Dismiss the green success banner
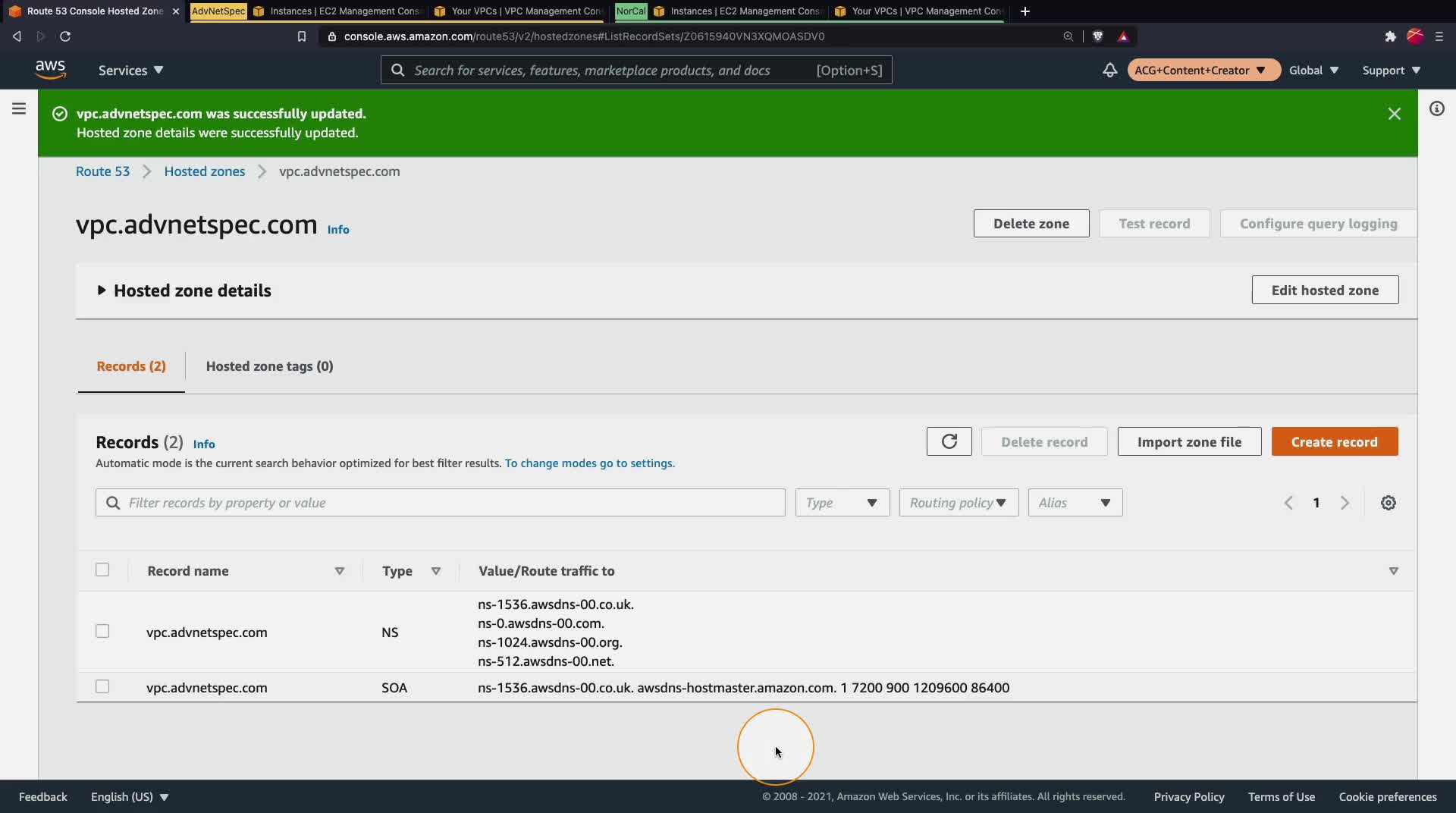This screenshot has height=813, width=1456. click(1394, 114)
